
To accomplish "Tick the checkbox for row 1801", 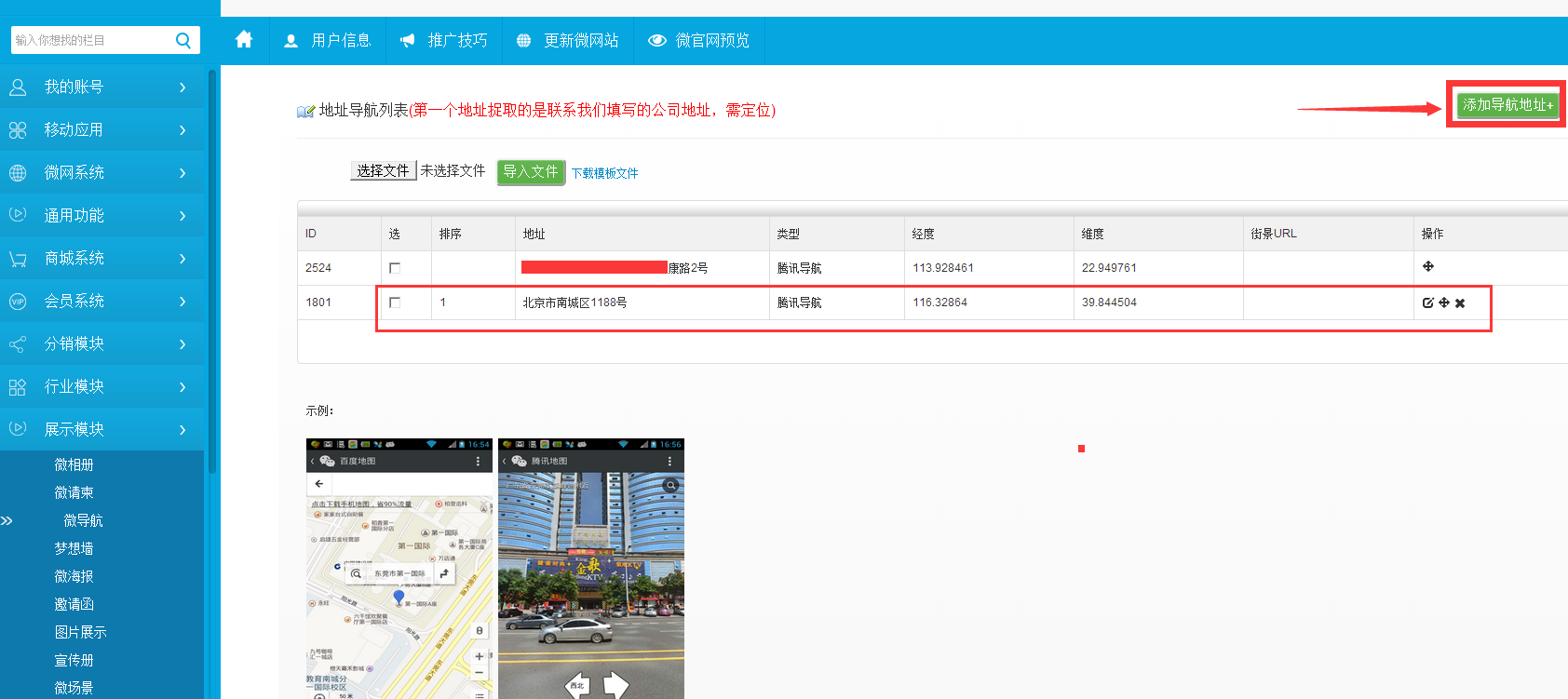I will pos(395,302).
